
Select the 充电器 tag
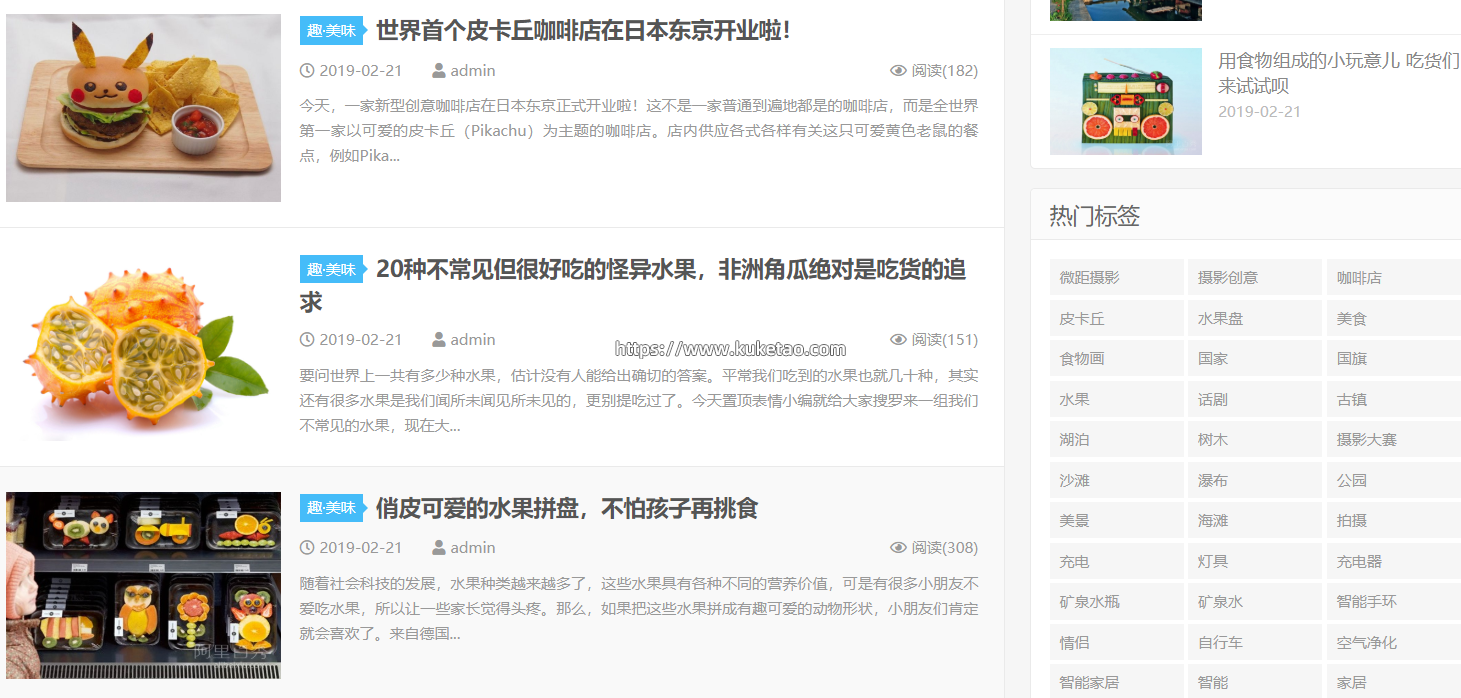coord(1394,562)
